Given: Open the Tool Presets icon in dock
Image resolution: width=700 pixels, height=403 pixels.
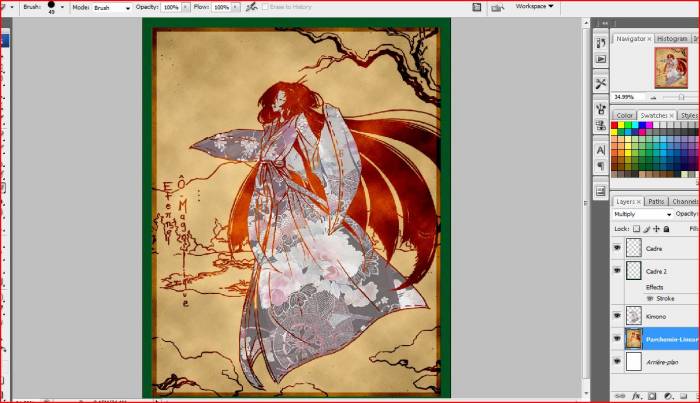Looking at the screenshot, I should tap(601, 83).
